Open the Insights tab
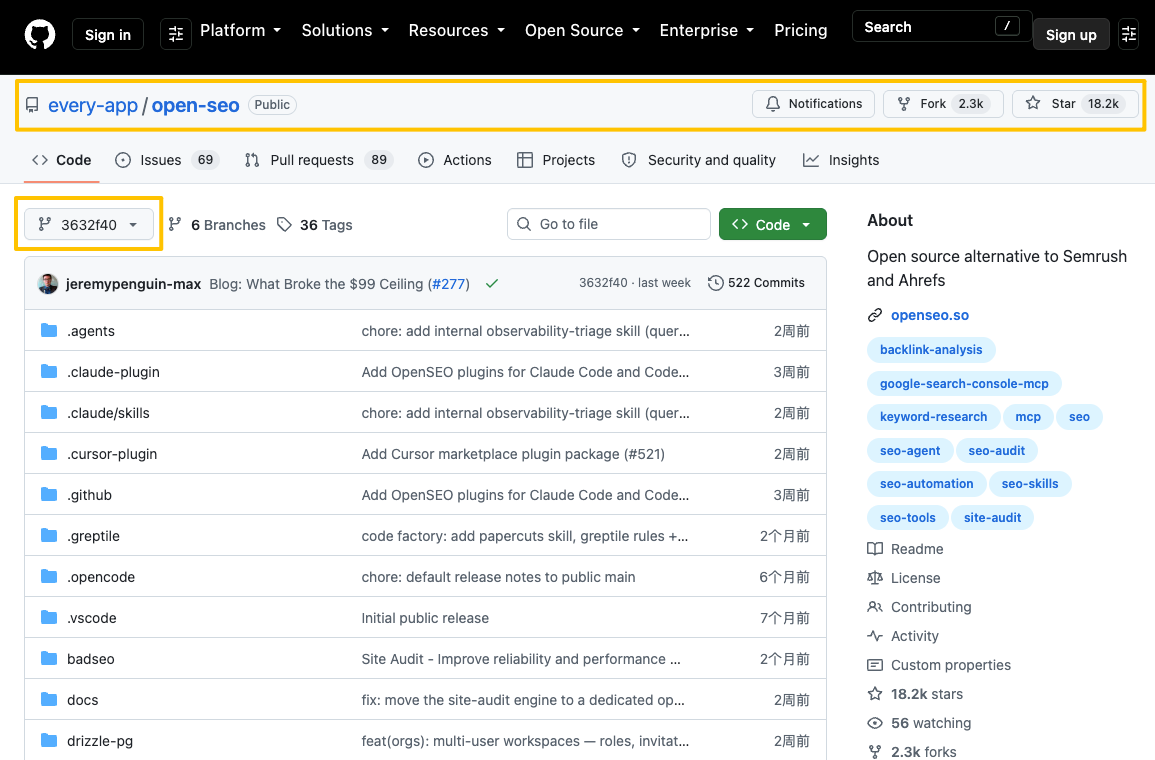1155x760 pixels. click(840, 161)
